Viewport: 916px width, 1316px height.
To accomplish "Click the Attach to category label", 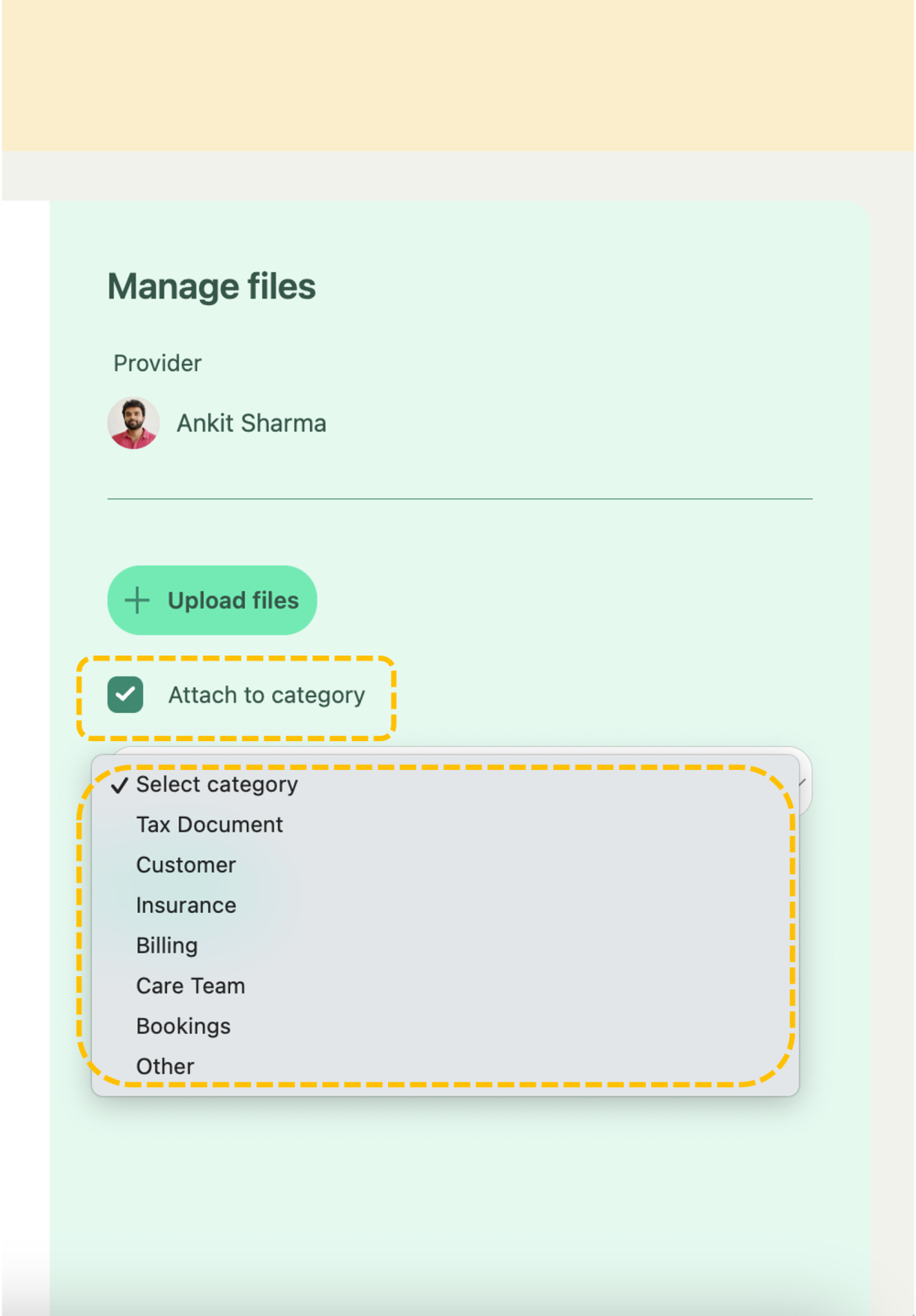I will pyautogui.click(x=266, y=696).
